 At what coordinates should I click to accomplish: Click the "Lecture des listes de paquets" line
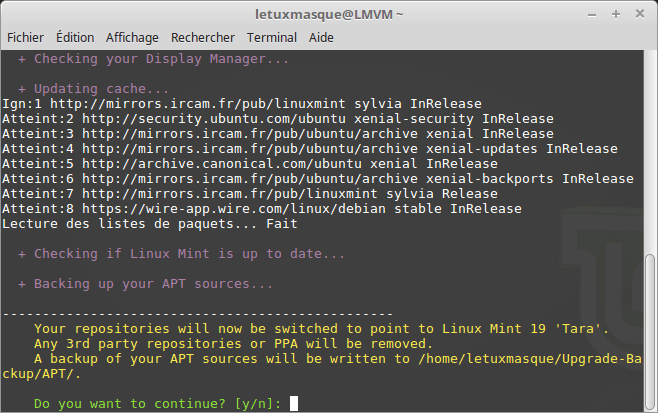pos(149,224)
